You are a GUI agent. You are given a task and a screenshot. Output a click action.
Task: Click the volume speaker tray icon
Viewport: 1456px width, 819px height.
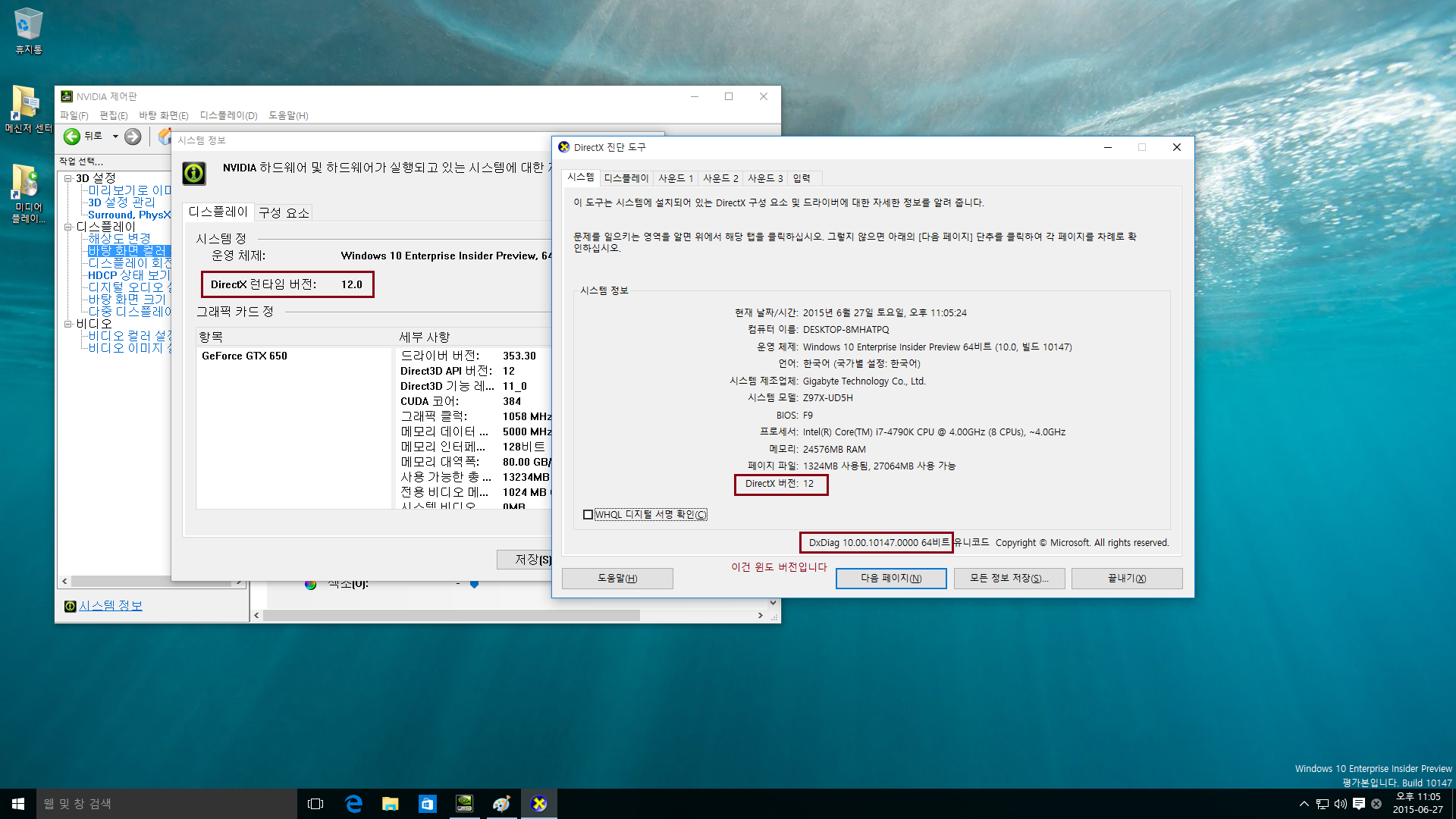point(1340,804)
